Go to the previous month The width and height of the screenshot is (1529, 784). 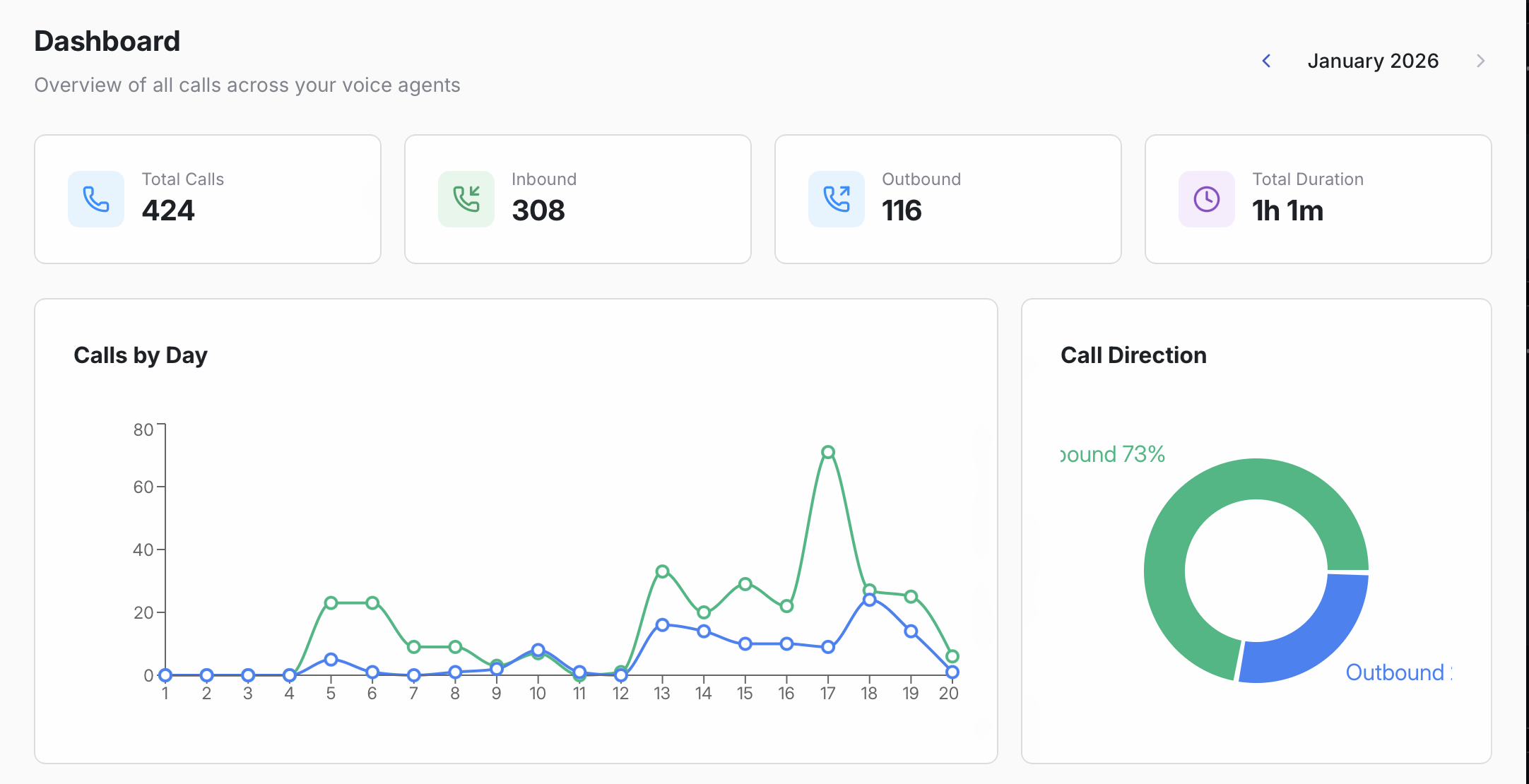pos(1266,61)
